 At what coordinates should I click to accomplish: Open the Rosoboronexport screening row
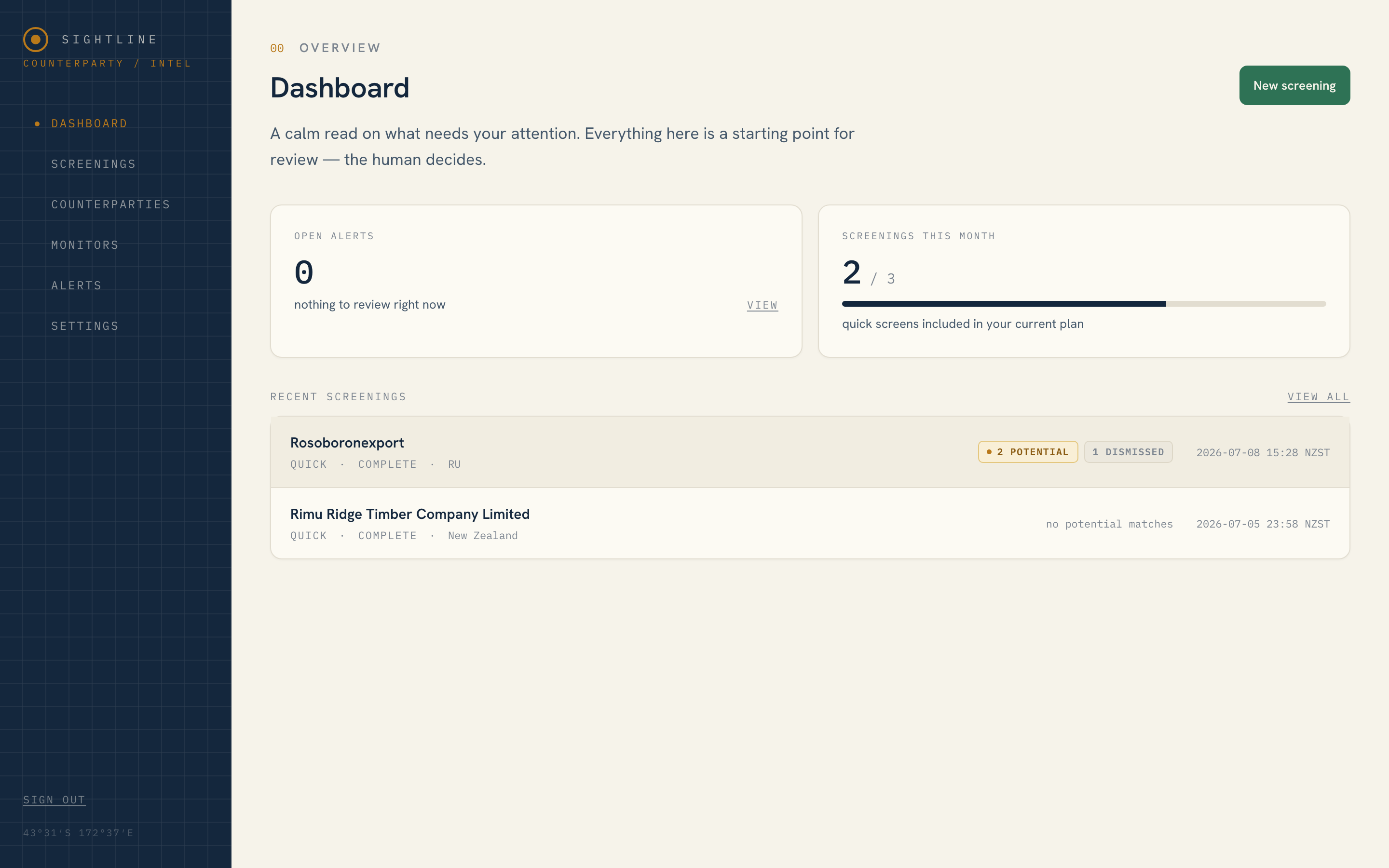click(x=810, y=452)
